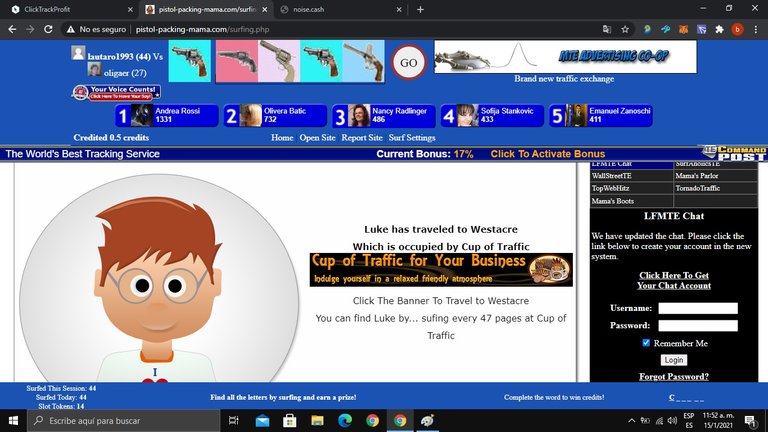Select TopWebHitz chat room
768x432 pixels.
tap(631, 188)
